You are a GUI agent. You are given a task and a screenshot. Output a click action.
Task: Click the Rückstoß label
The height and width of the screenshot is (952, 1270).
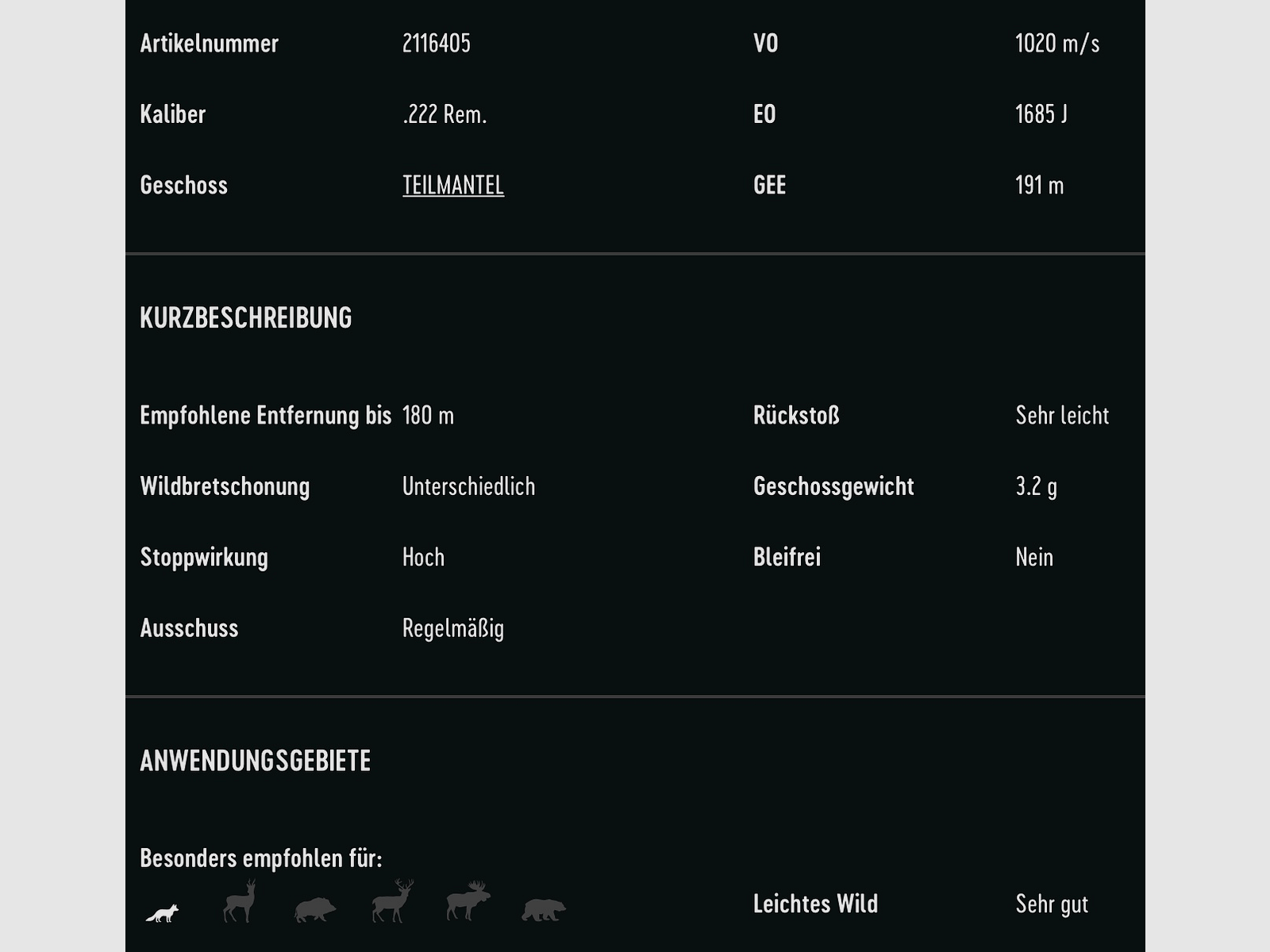coord(796,415)
